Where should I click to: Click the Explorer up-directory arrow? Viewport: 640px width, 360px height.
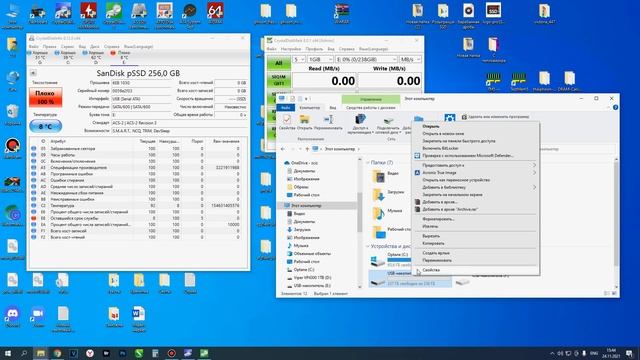pos(307,149)
